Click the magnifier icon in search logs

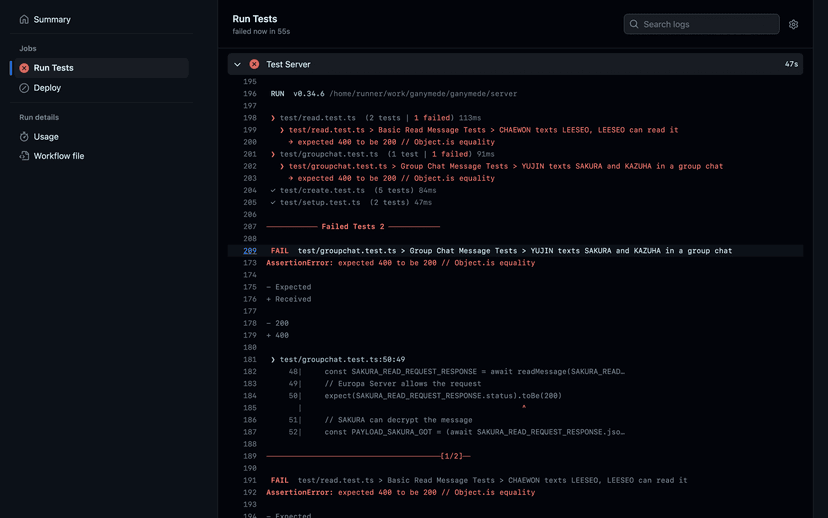[x=634, y=24]
